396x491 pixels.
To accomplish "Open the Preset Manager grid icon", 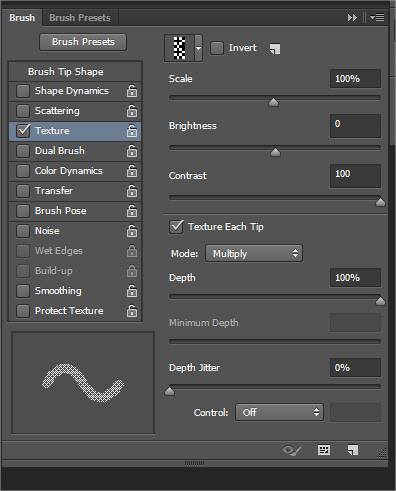I will (323, 450).
